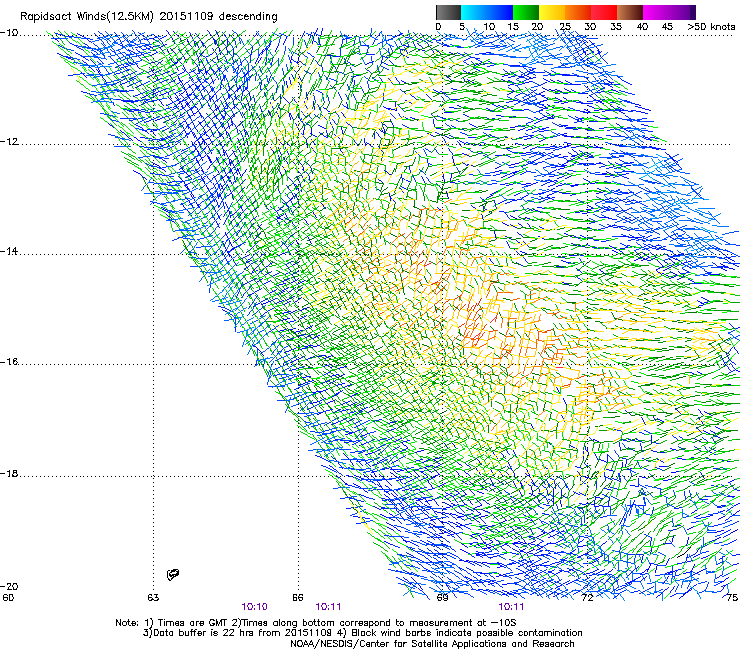This screenshot has height=650, width=740.
Task: Click the "10:11" time label between longitudes 69 and 72
Action: point(511,607)
